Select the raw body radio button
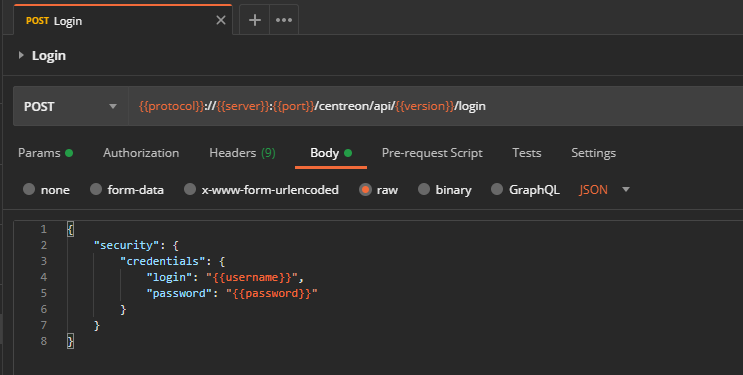This screenshot has height=375, width=743. pos(379,190)
